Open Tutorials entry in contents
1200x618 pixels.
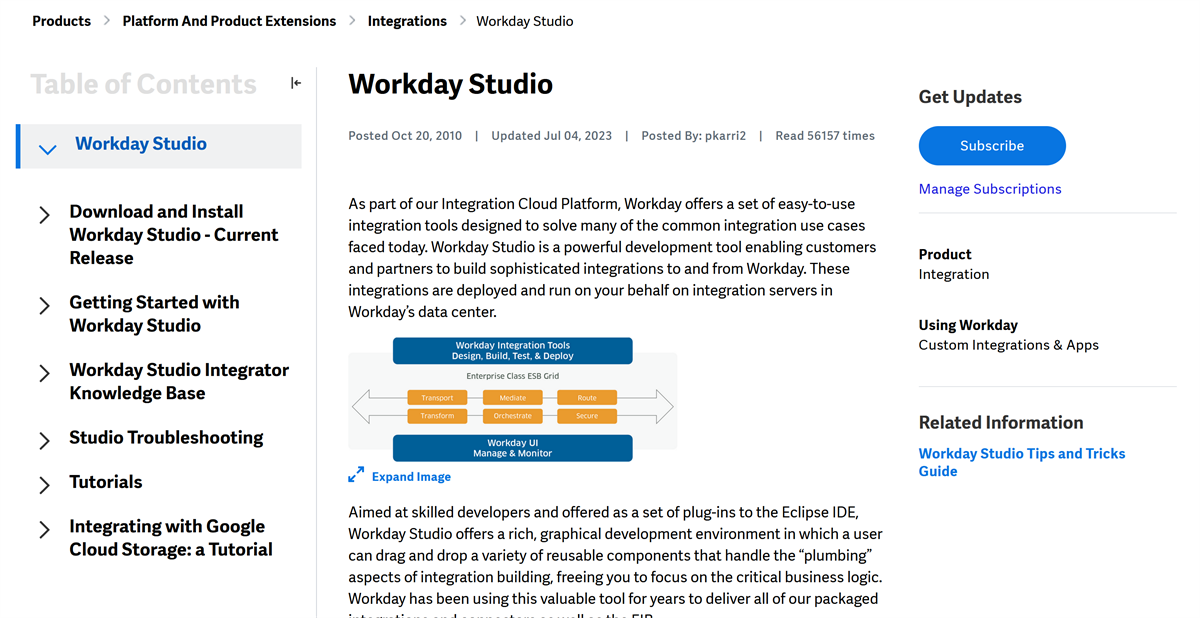click(106, 482)
